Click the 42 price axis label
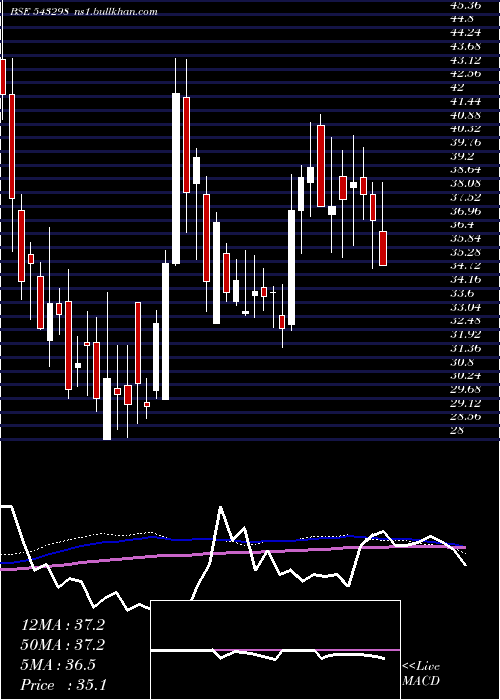This screenshot has width=500, height=700. (x=458, y=87)
